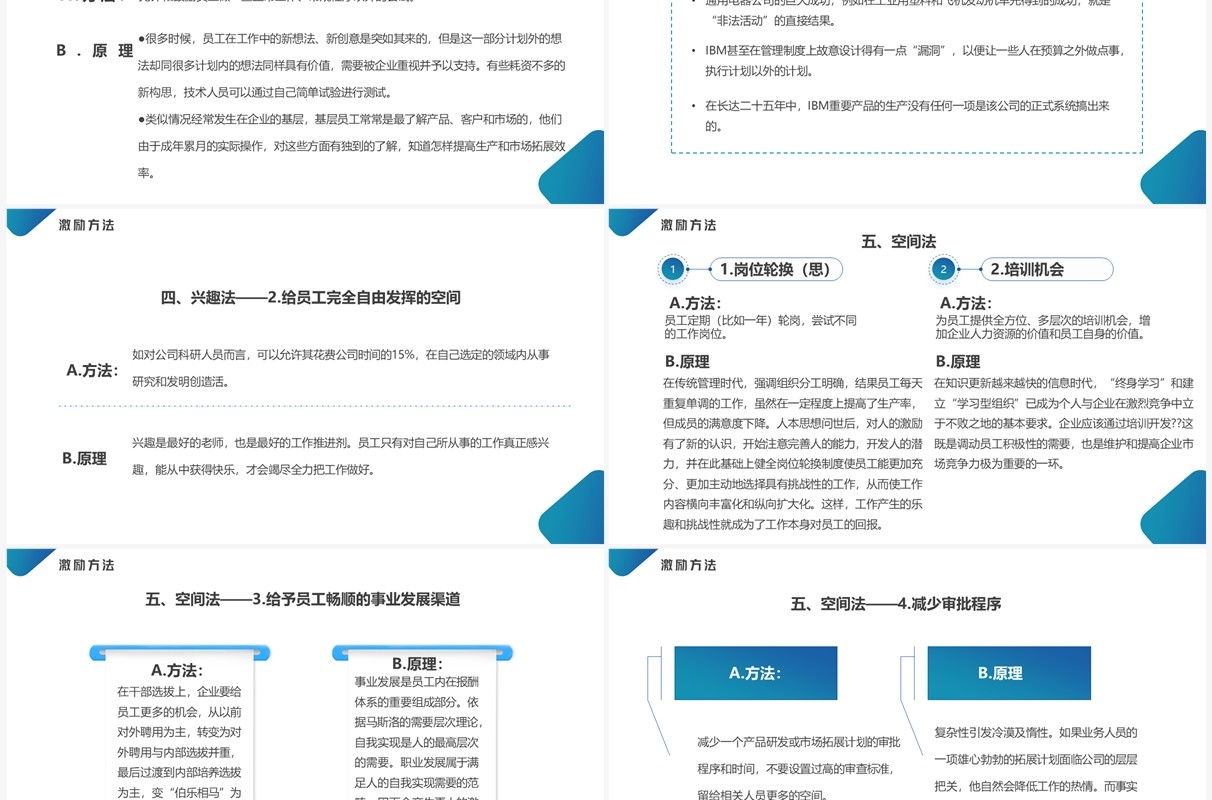Select heading "五、空间法——3.给予员工畅顺的事业发展渠道"
The image size is (1212, 800).
[303, 599]
